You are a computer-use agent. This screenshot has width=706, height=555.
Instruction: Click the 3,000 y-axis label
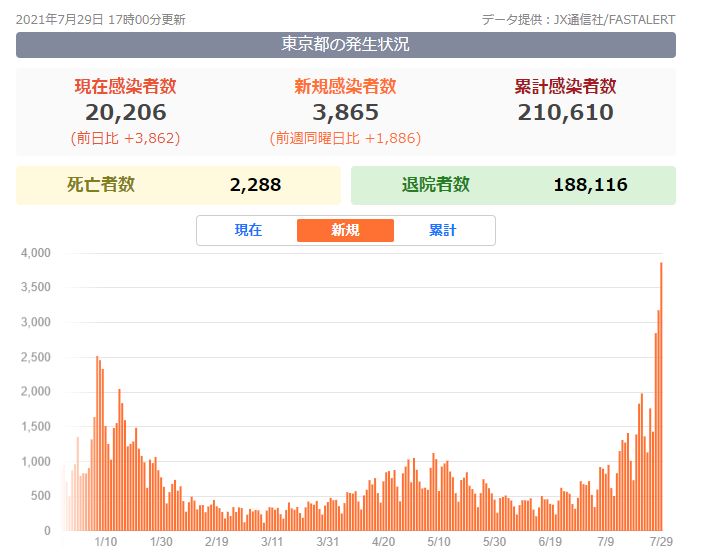36,322
